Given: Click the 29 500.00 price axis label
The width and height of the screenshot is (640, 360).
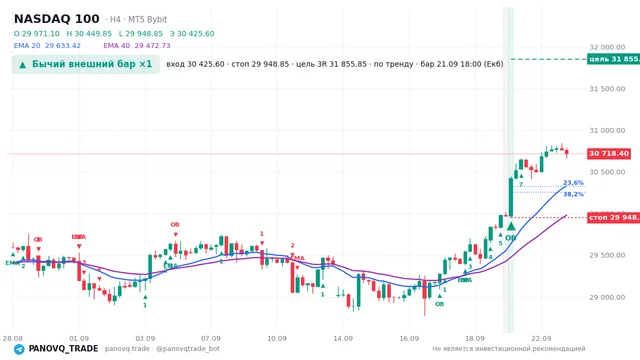Looking at the screenshot, I should click(607, 255).
